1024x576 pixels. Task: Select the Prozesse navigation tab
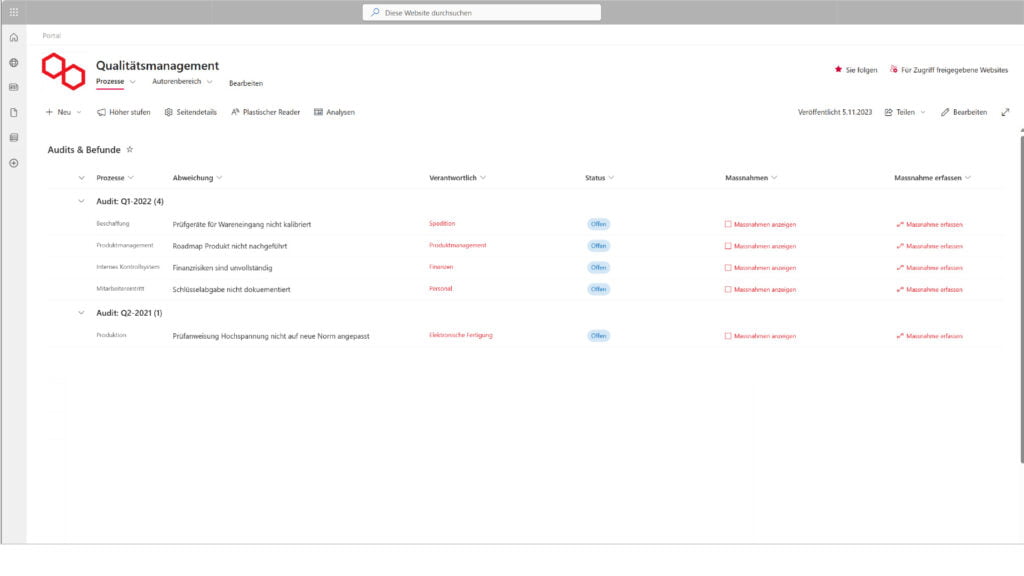(110, 82)
